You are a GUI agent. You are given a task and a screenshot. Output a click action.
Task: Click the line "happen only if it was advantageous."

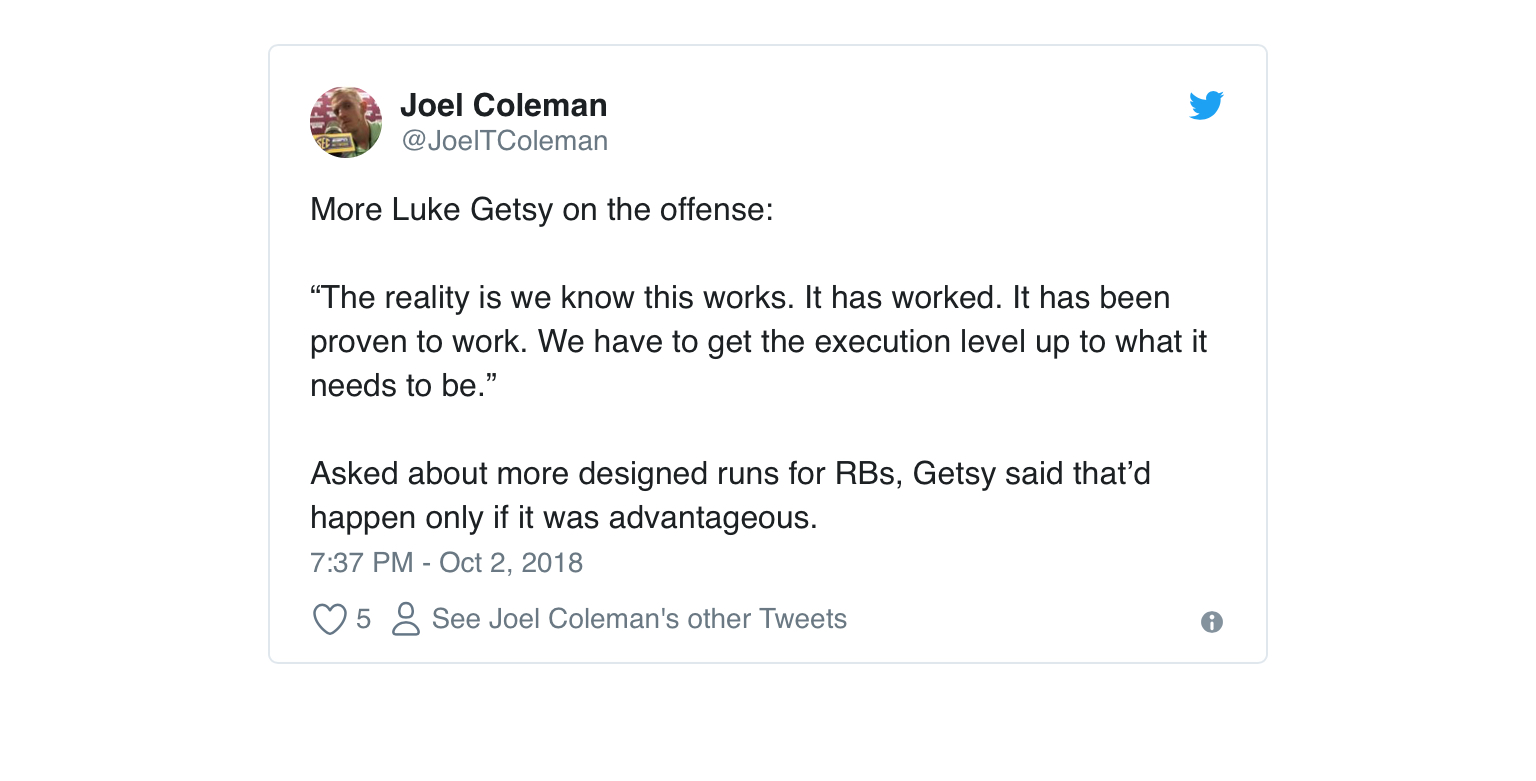563,517
